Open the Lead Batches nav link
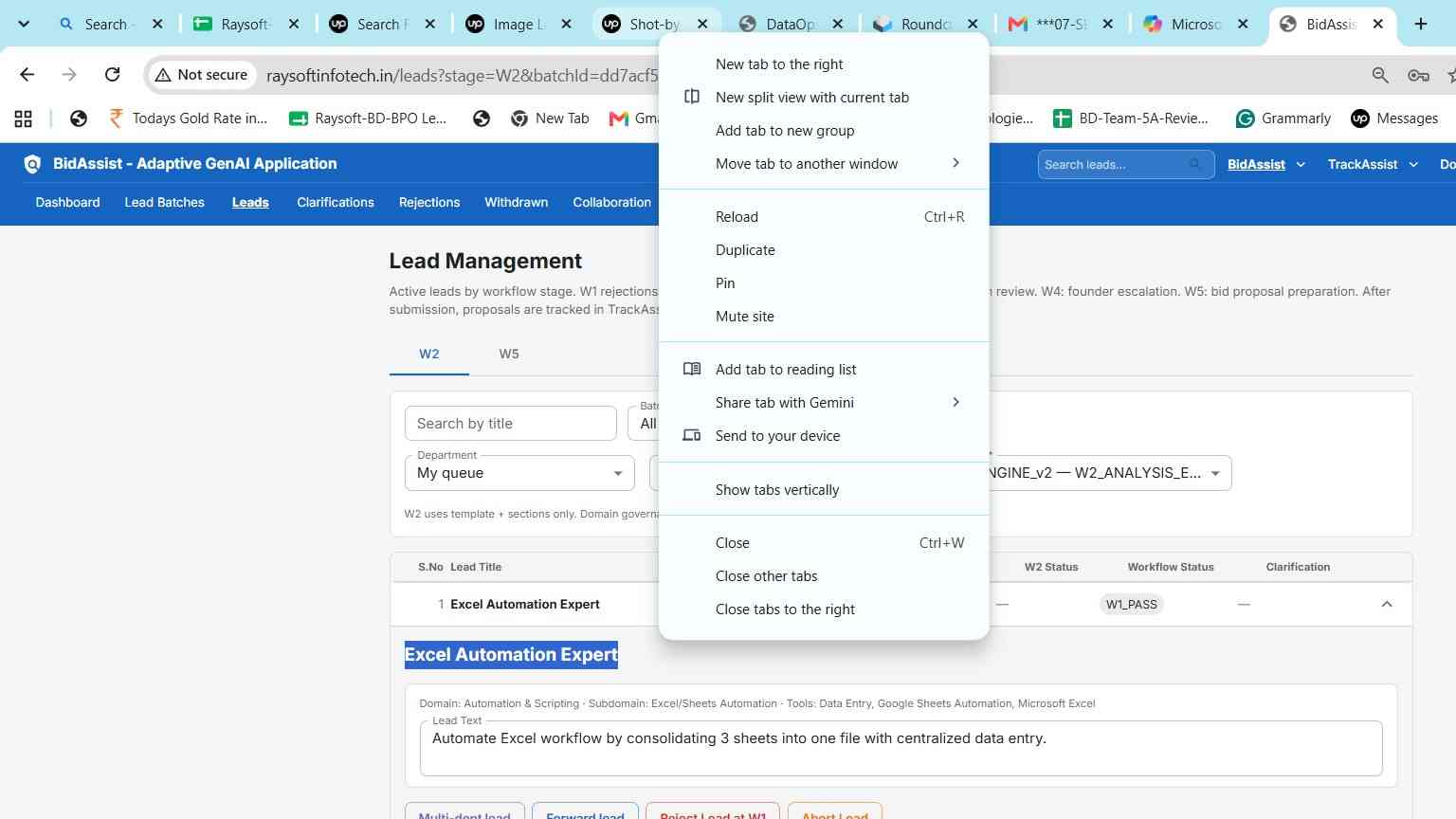 tap(165, 202)
